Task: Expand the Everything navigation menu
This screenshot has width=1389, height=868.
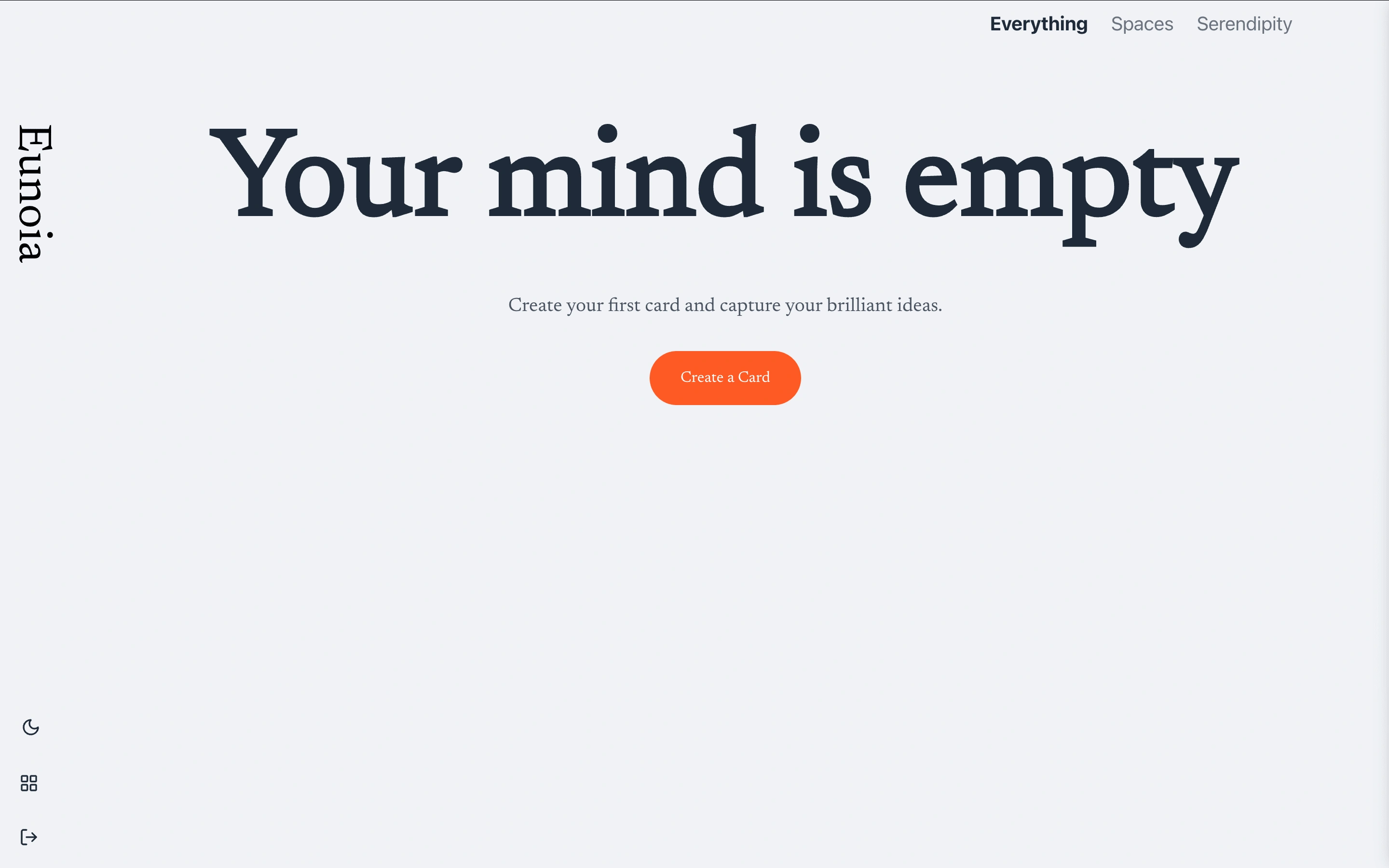Action: [1038, 24]
